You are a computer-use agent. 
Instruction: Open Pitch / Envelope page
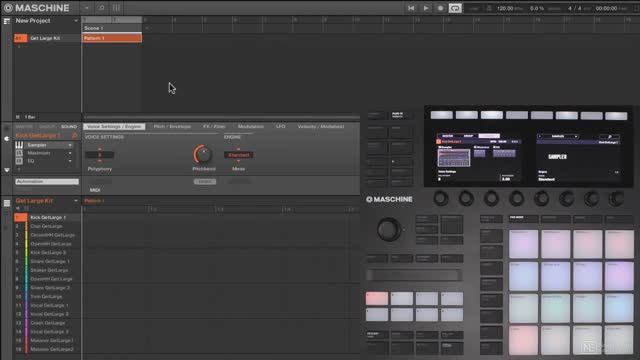coord(172,127)
